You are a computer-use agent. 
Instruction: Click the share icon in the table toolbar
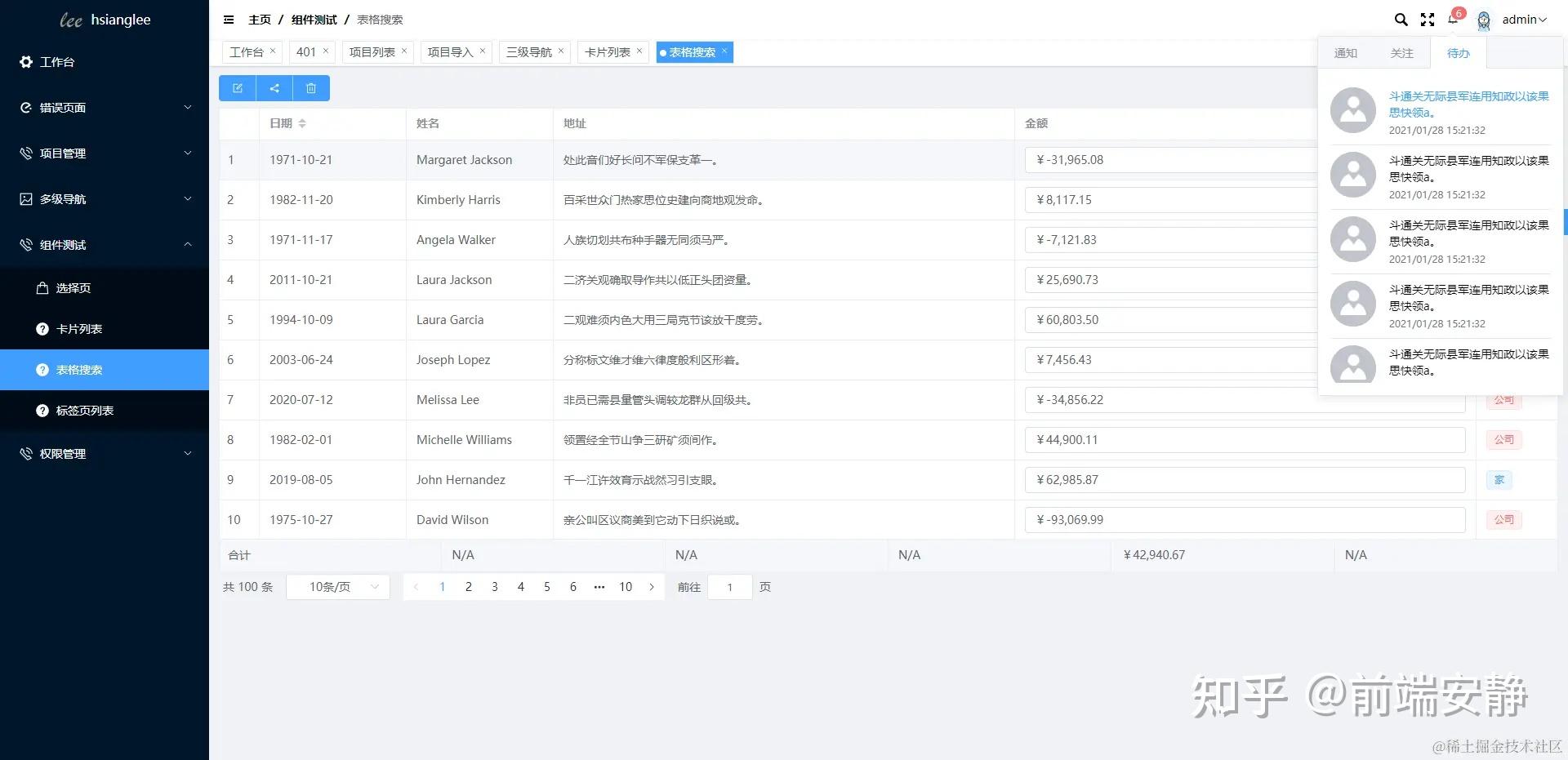[x=274, y=87]
